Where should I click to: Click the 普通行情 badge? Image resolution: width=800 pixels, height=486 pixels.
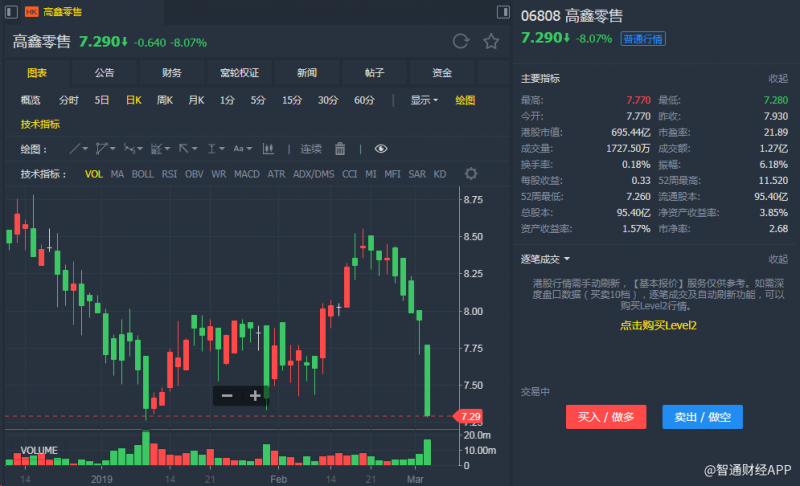pos(643,39)
